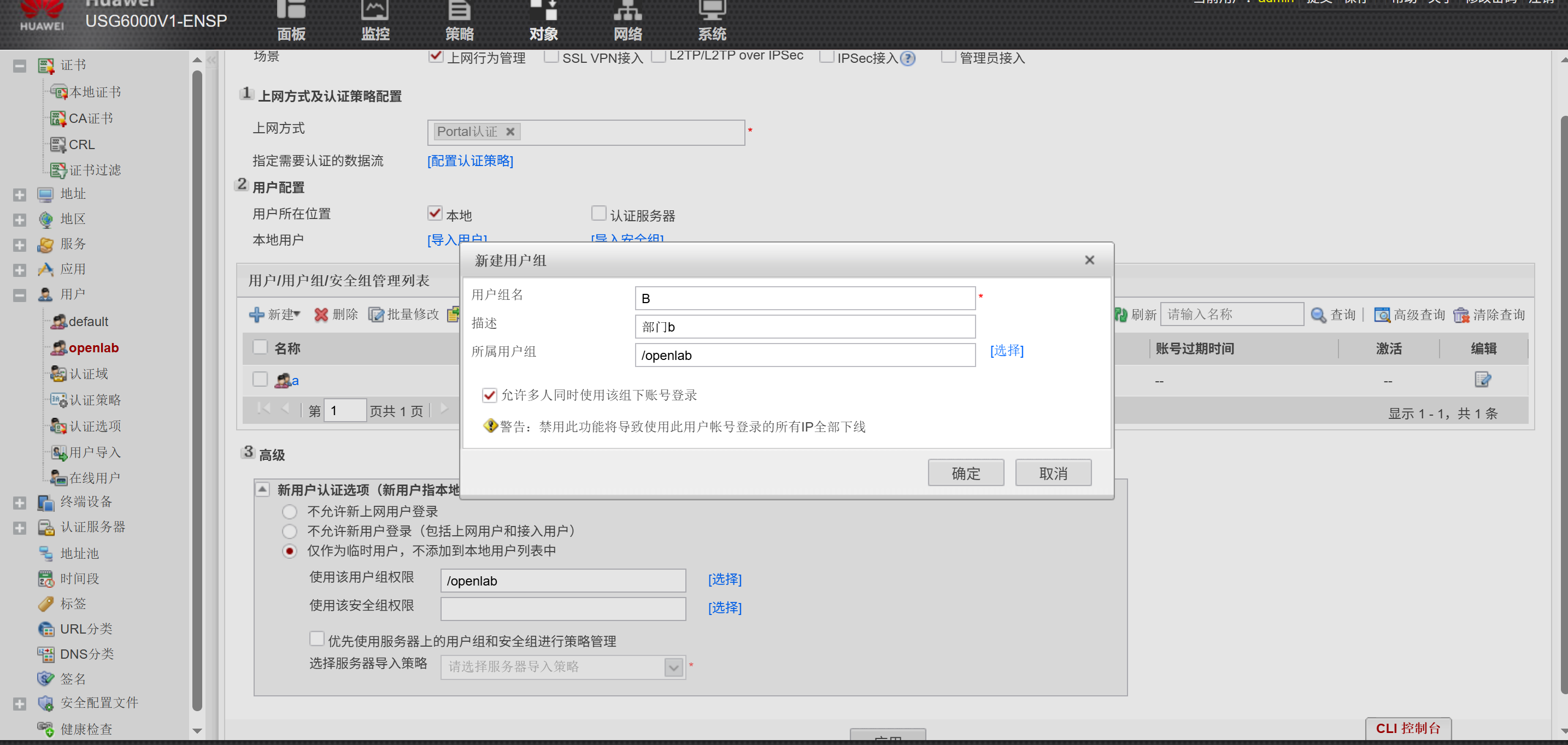Select 不允许新上网用户登录 radio option
The width and height of the screenshot is (1568, 745).
click(289, 511)
